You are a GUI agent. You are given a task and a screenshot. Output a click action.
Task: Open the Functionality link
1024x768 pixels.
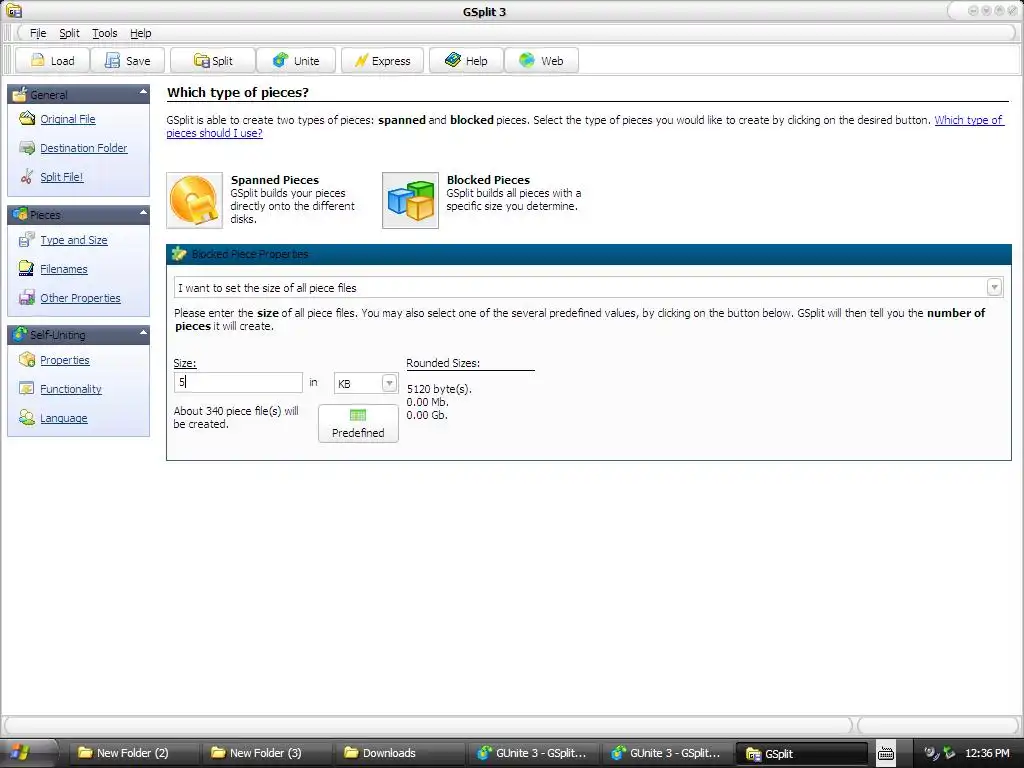pos(71,389)
